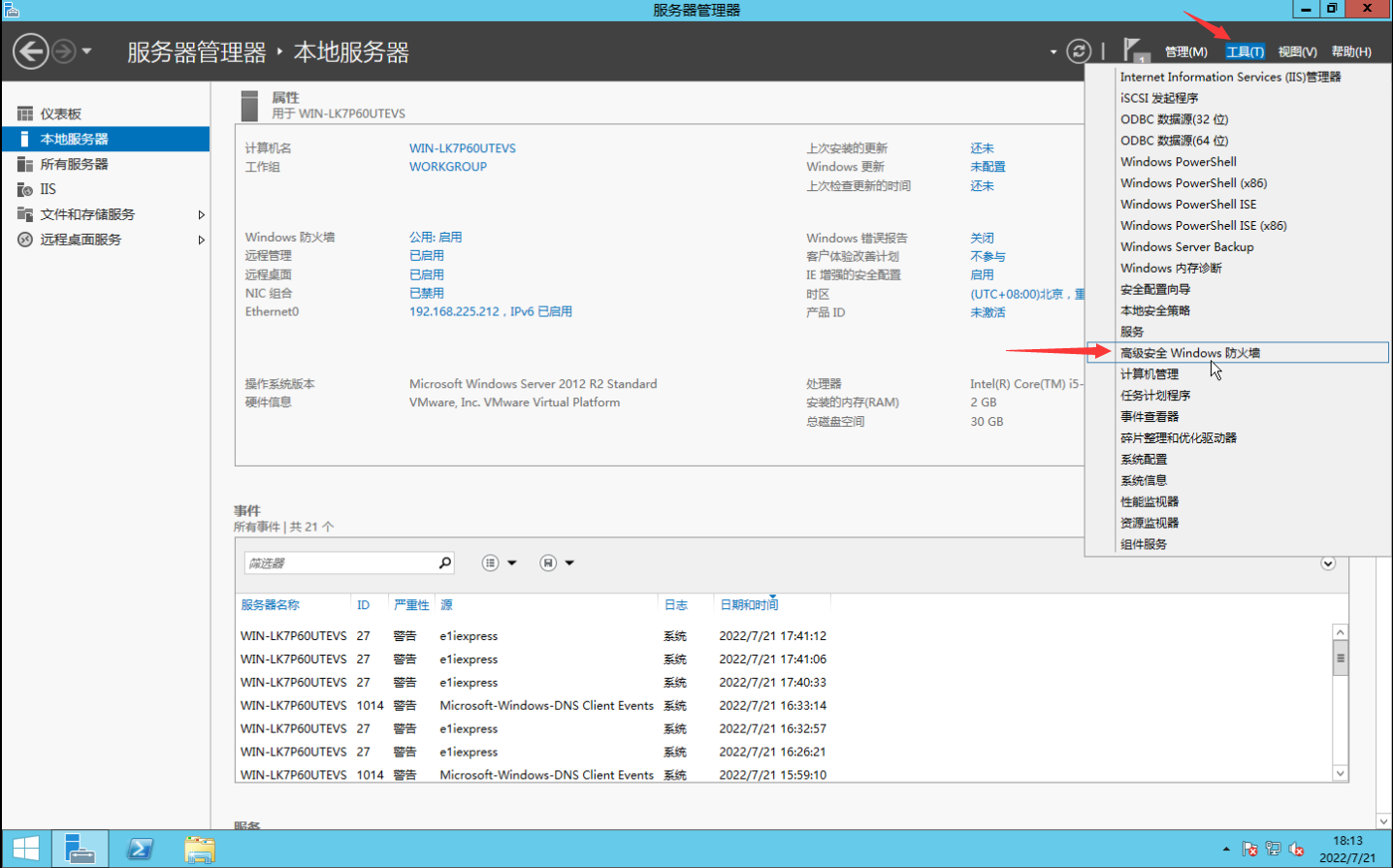Click the WORKGROUP link
This screenshot has height=868, width=1393.
point(448,167)
